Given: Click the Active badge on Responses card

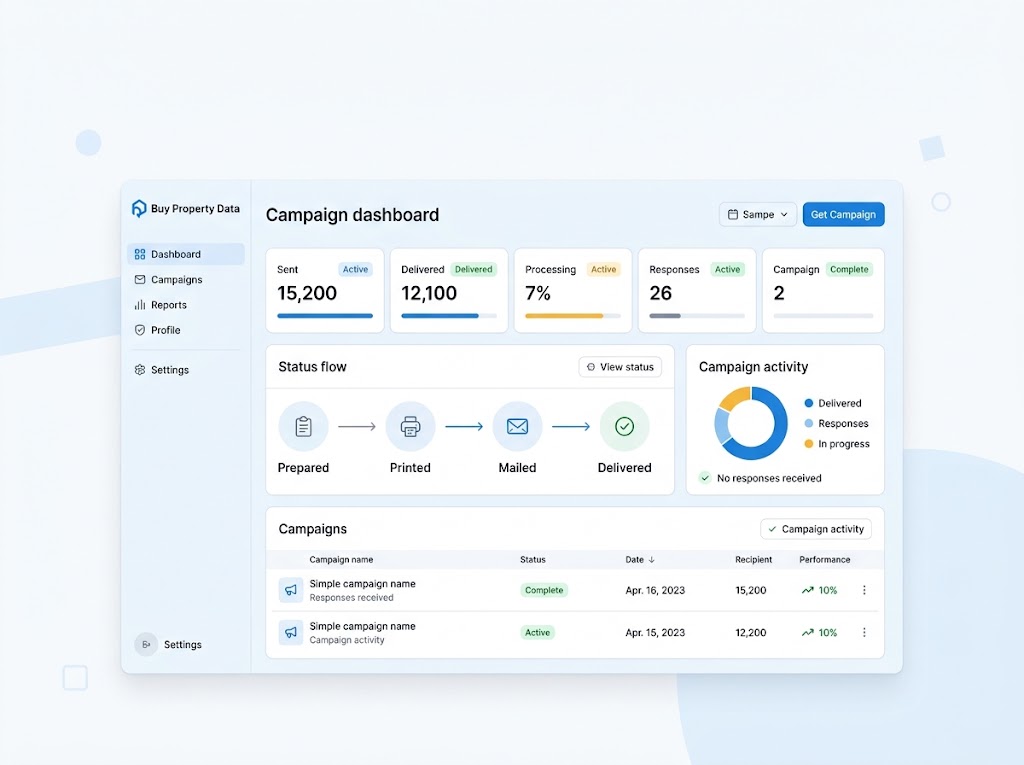Looking at the screenshot, I should point(728,269).
